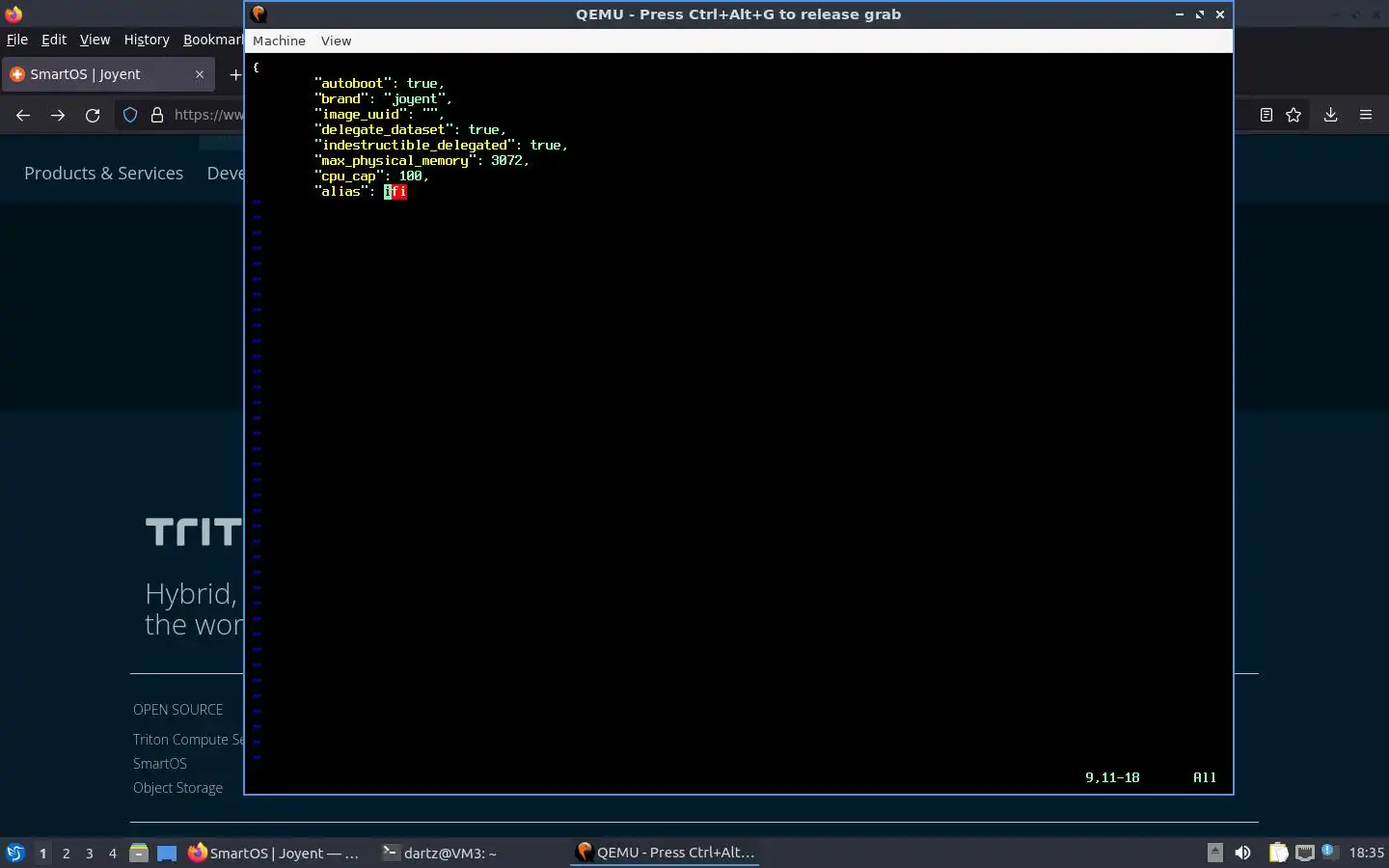Image resolution: width=1389 pixels, height=868 pixels.
Task: Click the "image_uuid" line
Action: coord(379,114)
